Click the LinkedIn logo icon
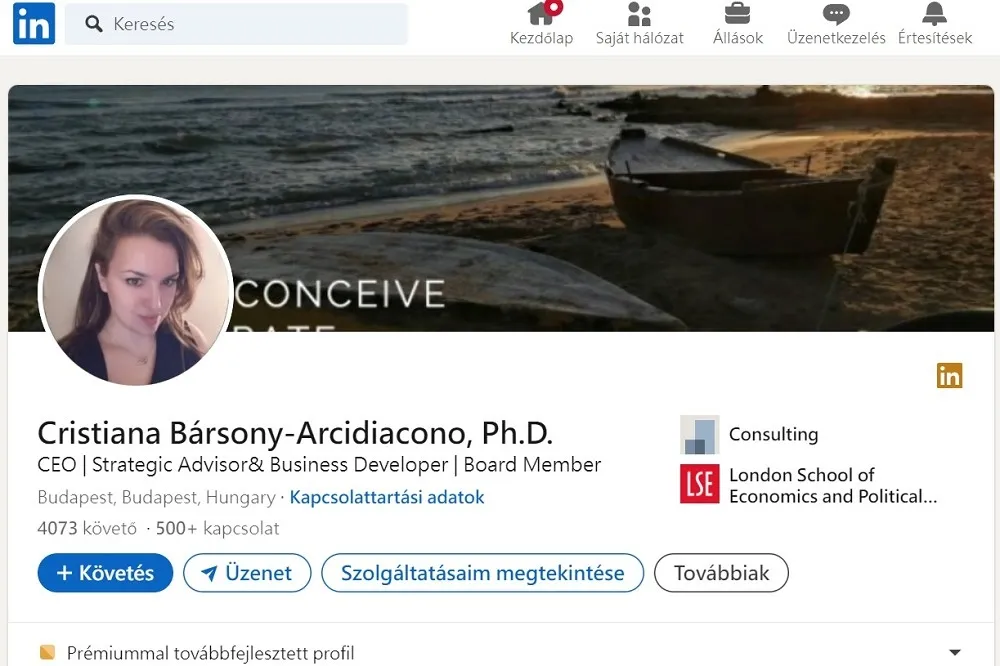 tap(34, 24)
